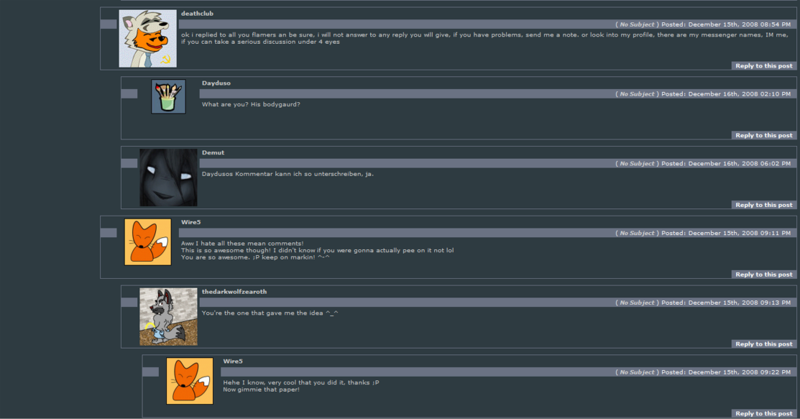800x419 pixels.
Task: Visit deathclub's profile via username
Action: [x=197, y=14]
